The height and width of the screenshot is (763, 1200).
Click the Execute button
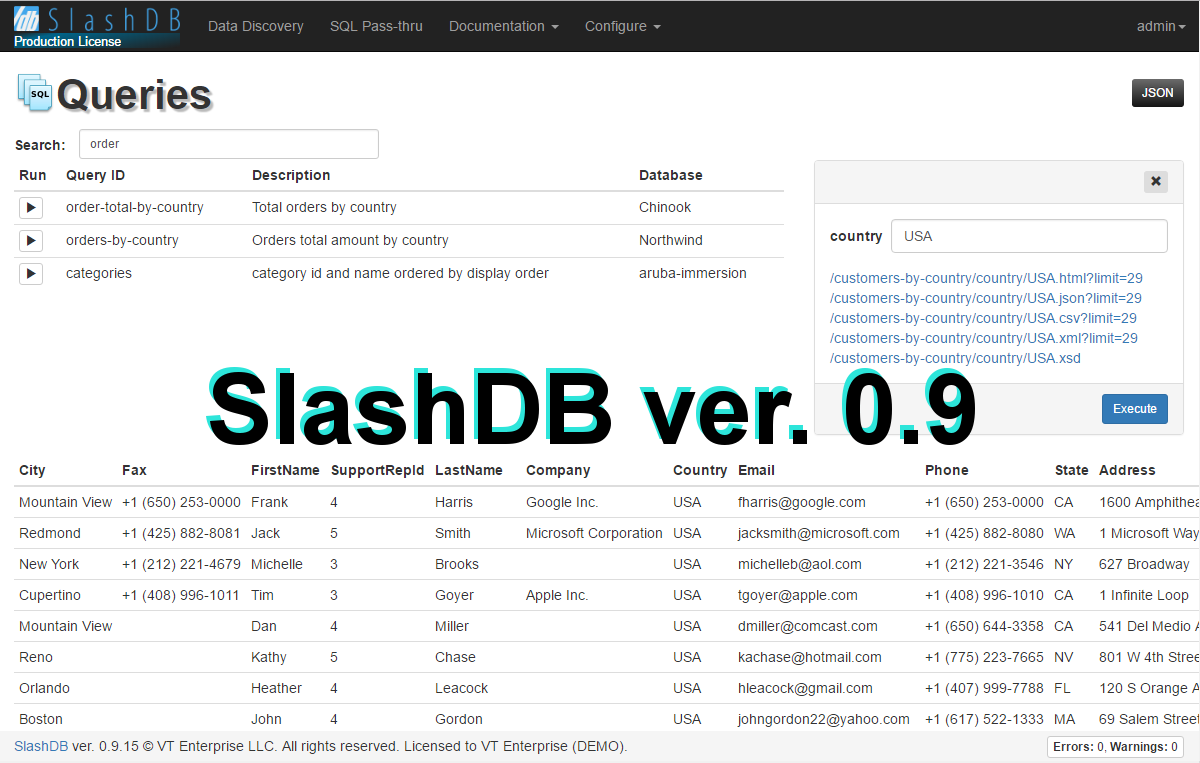1135,409
